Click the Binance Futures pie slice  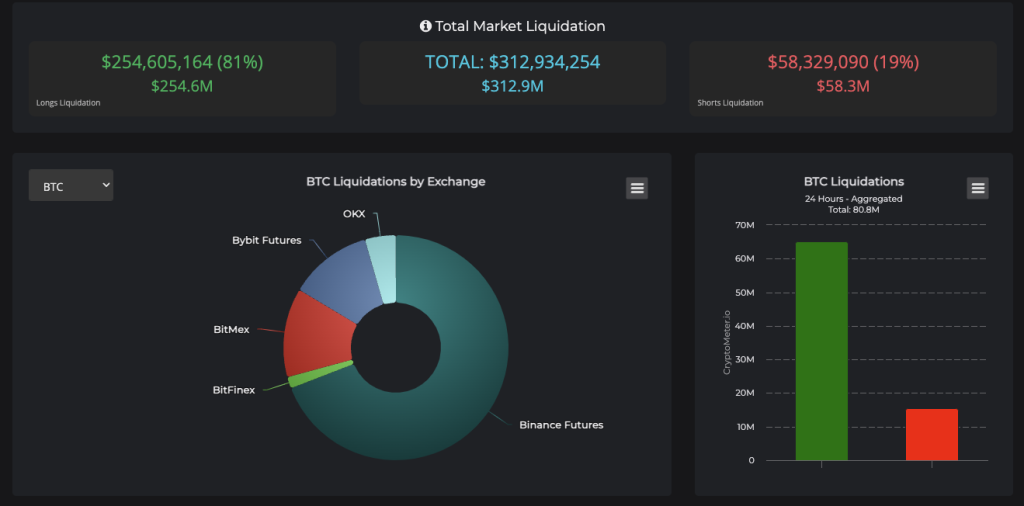coord(450,400)
